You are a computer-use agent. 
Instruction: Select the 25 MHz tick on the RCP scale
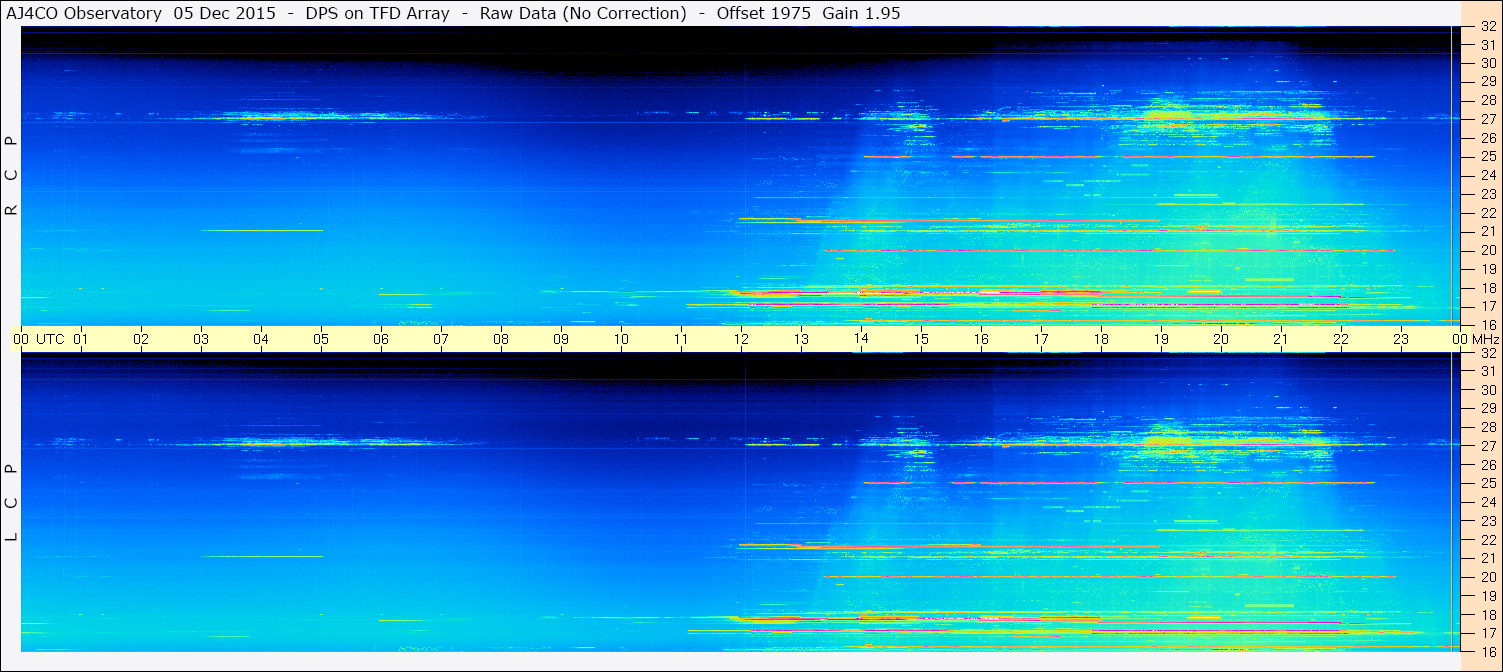point(1487,157)
